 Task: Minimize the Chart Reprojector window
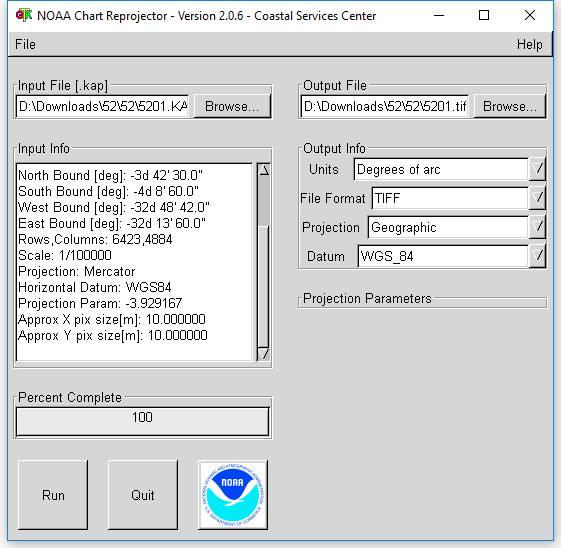439,15
